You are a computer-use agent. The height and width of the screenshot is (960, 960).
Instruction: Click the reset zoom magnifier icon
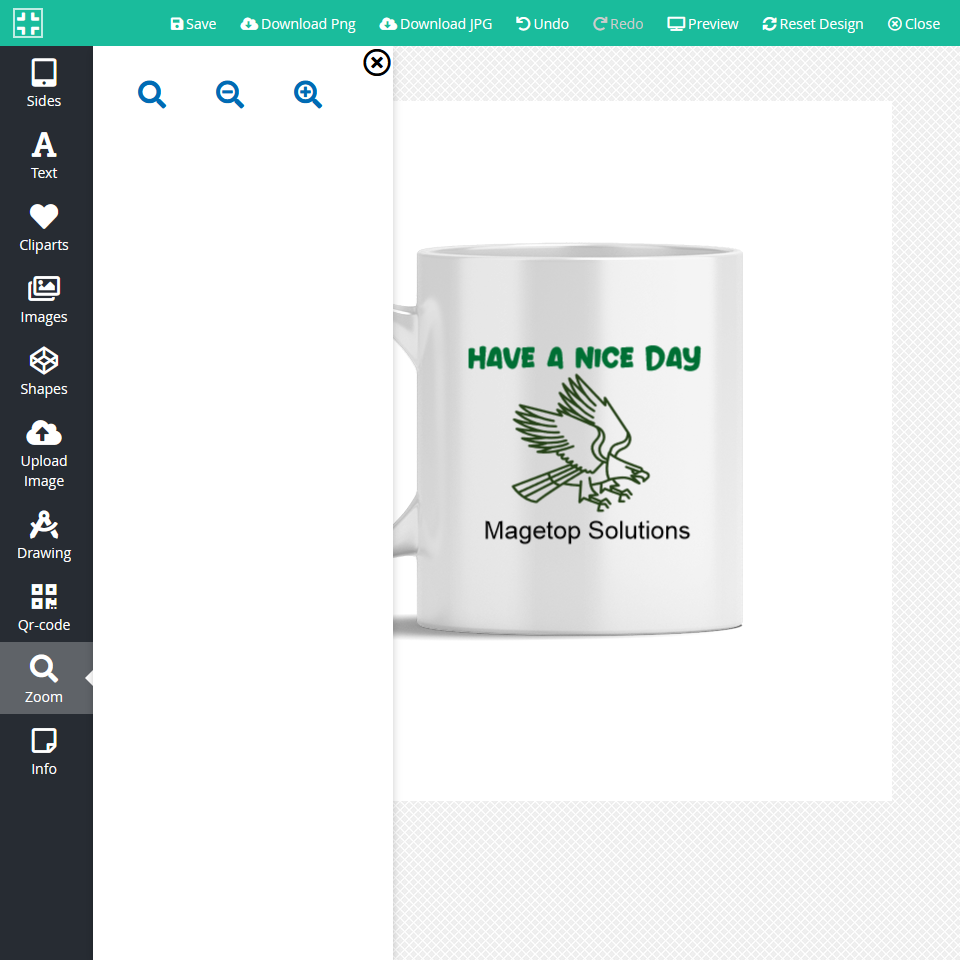click(152, 95)
